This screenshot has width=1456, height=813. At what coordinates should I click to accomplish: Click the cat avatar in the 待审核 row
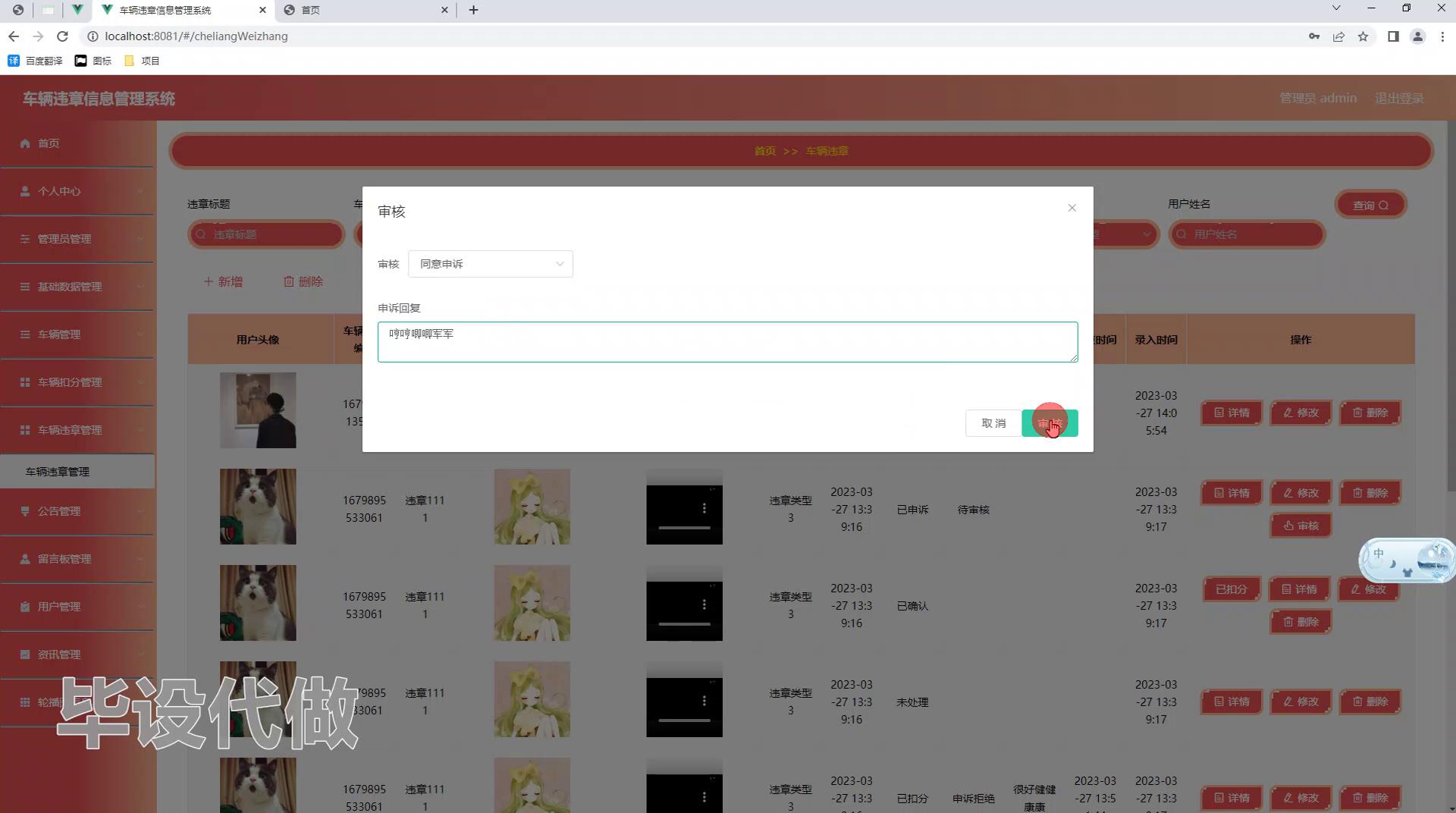point(258,507)
